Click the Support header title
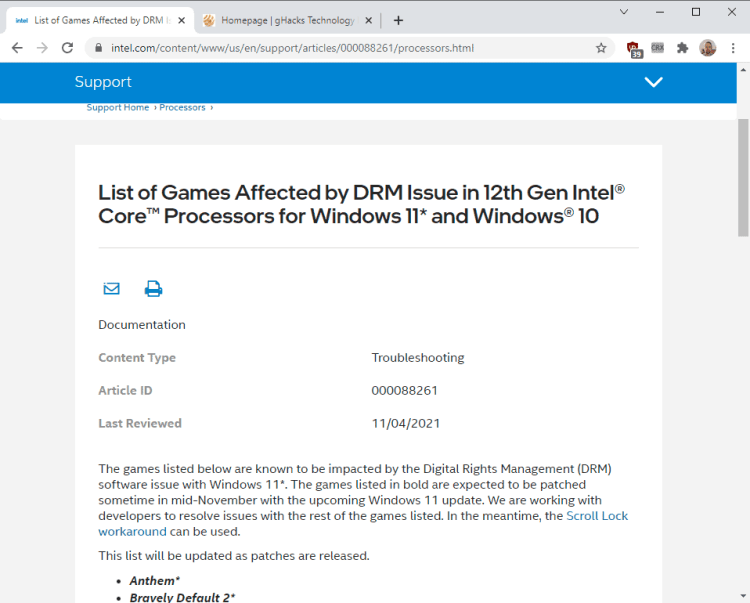This screenshot has height=603, width=750. [103, 82]
